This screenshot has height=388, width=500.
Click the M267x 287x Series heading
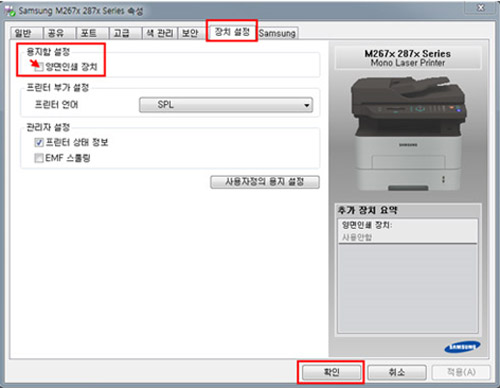pyautogui.click(x=408, y=53)
